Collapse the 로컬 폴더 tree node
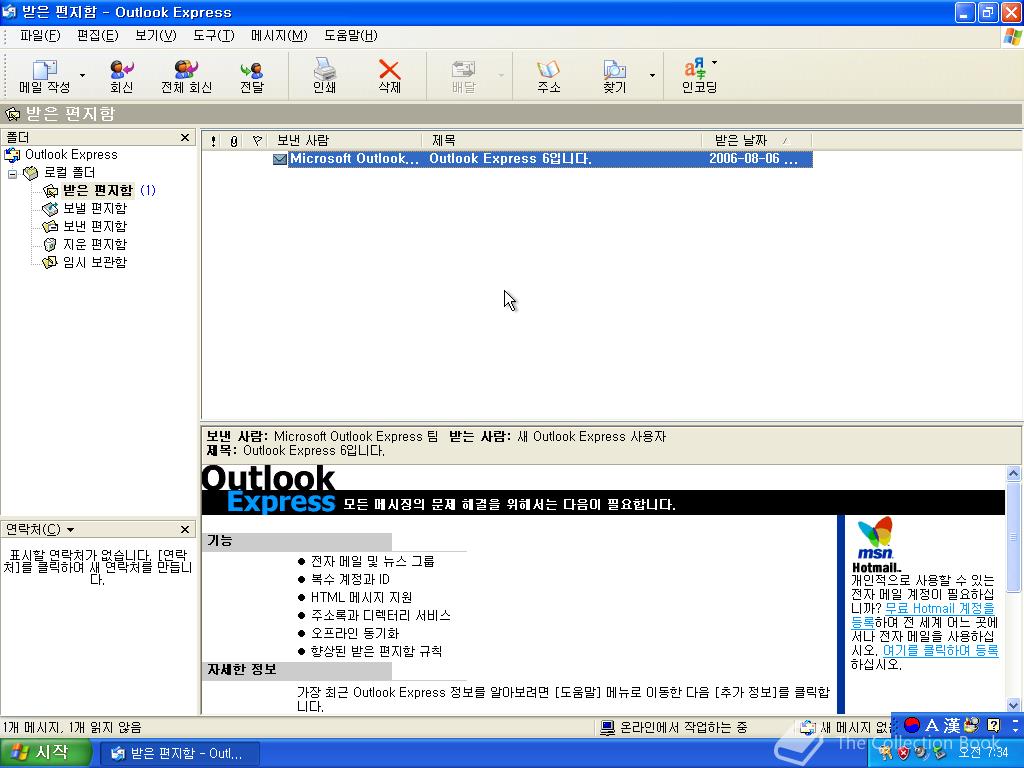 (12, 173)
